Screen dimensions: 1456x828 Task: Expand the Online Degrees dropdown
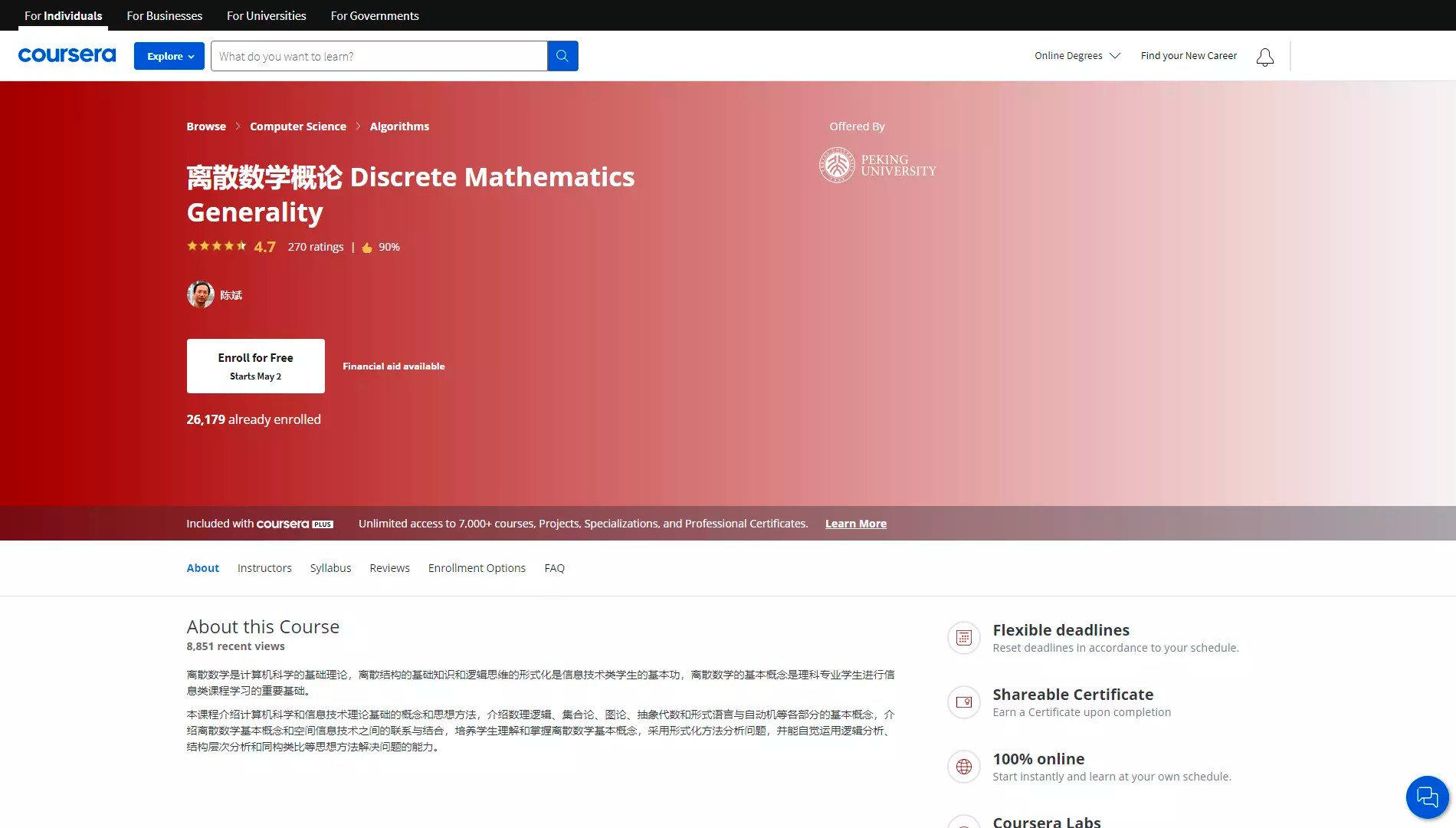1076,55
